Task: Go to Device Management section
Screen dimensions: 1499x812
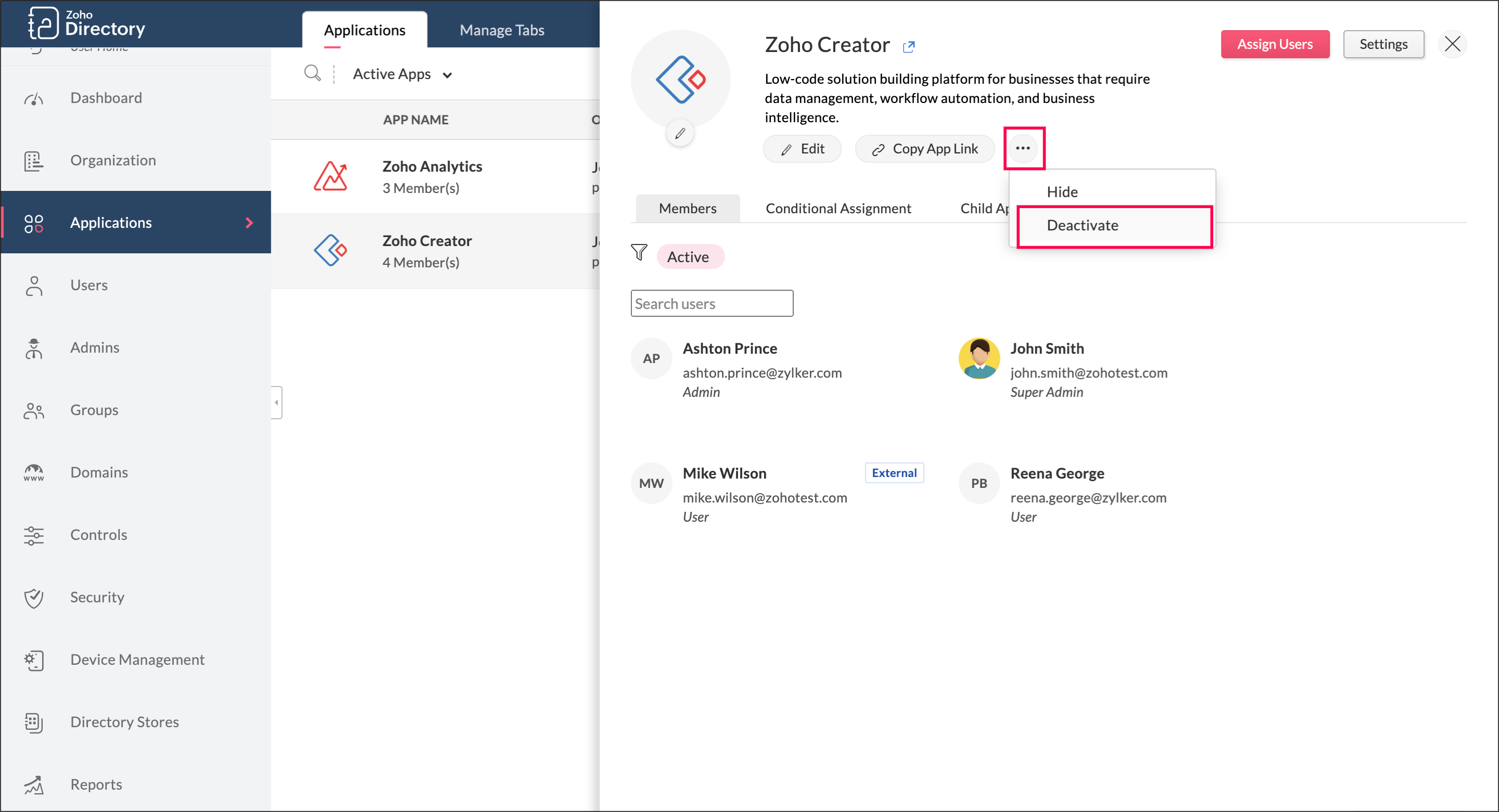Action: (x=137, y=660)
